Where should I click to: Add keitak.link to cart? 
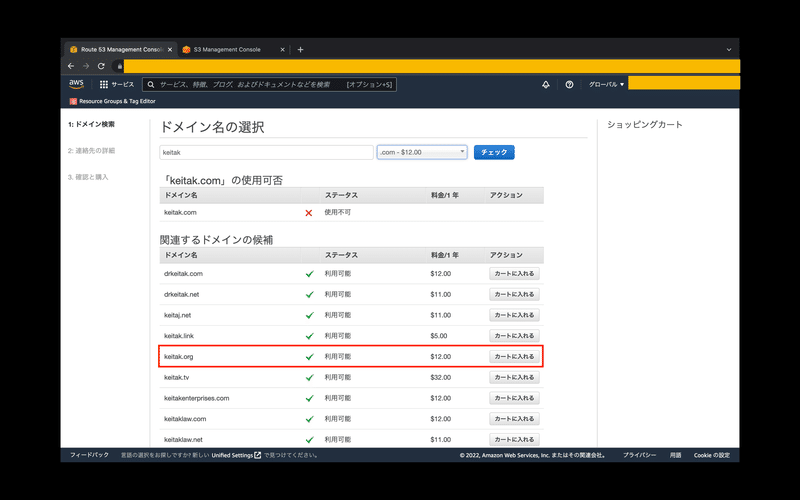pos(514,336)
